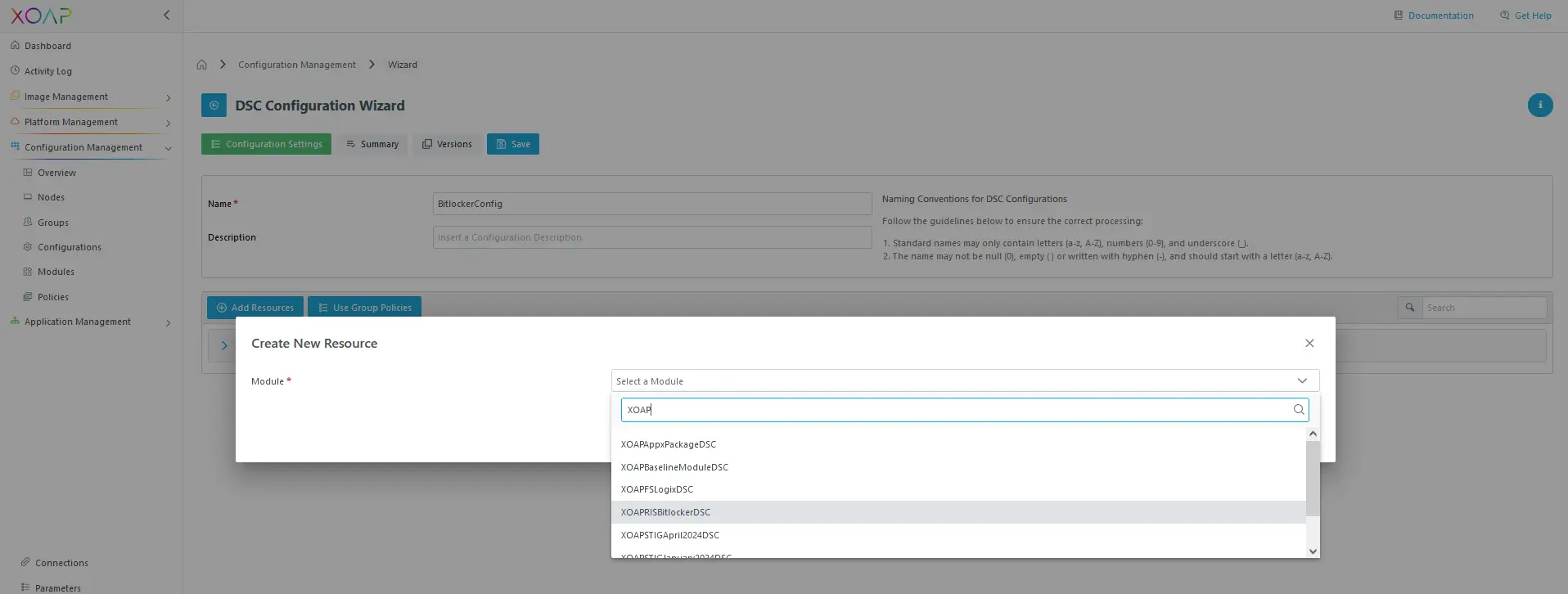Open Activity Log from the sidebar
This screenshot has height=594, width=1568.
(48, 71)
